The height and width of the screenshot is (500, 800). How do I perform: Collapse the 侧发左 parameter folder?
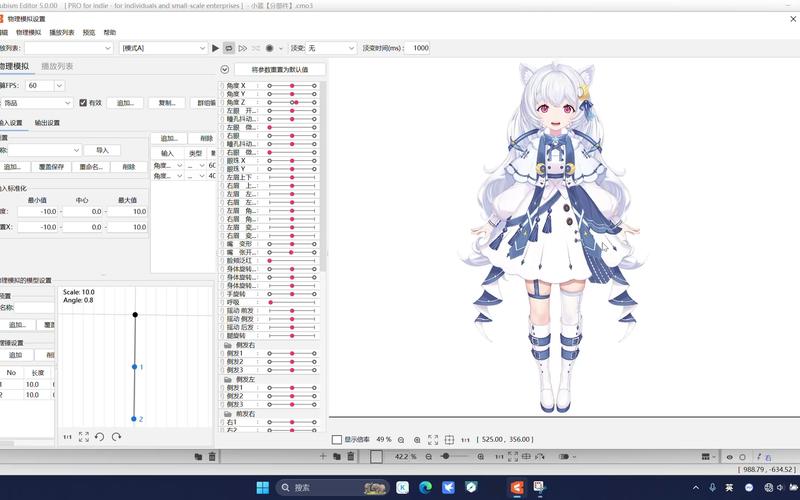pyautogui.click(x=228, y=380)
